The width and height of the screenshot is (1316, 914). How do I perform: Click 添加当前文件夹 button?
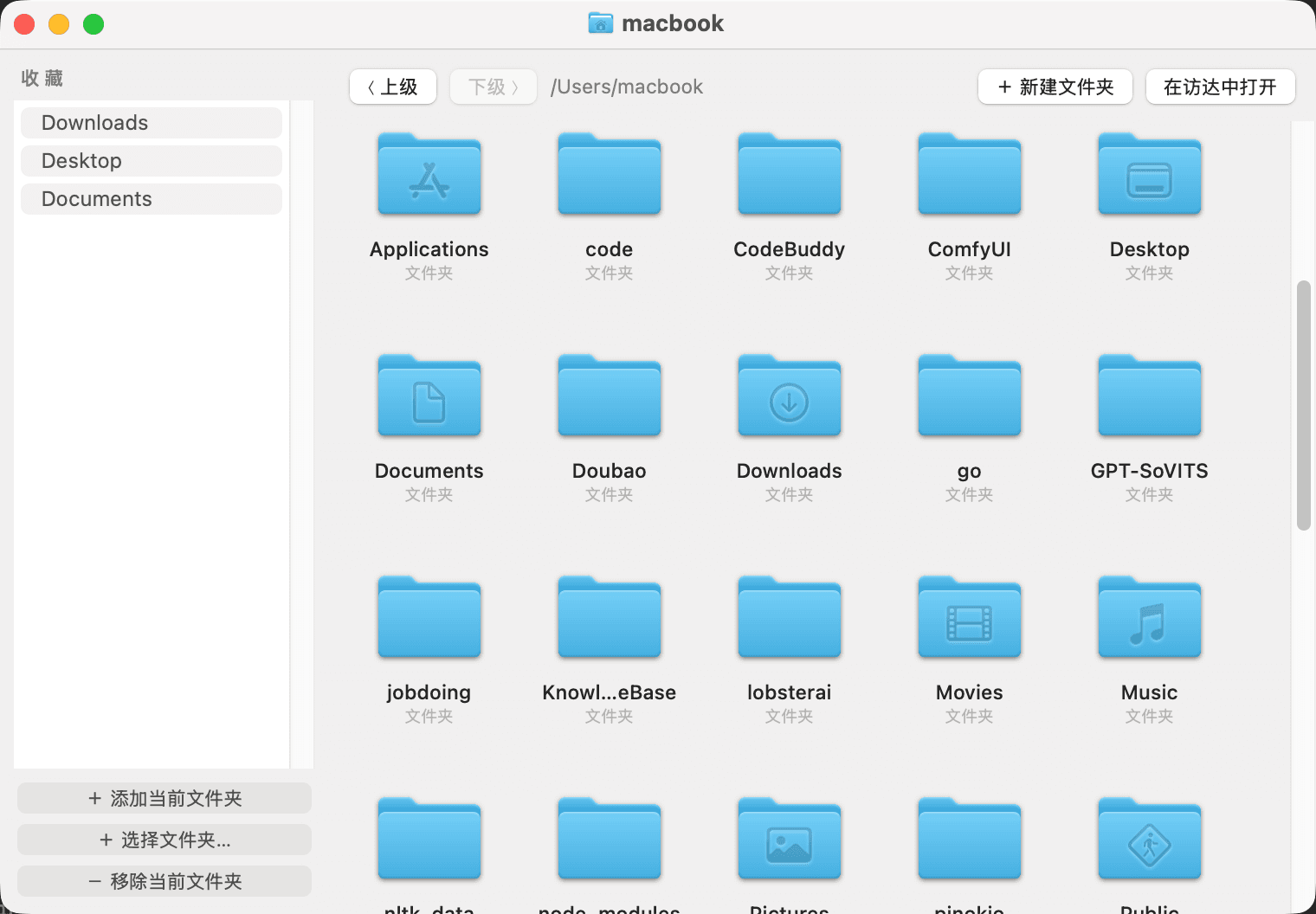(164, 798)
